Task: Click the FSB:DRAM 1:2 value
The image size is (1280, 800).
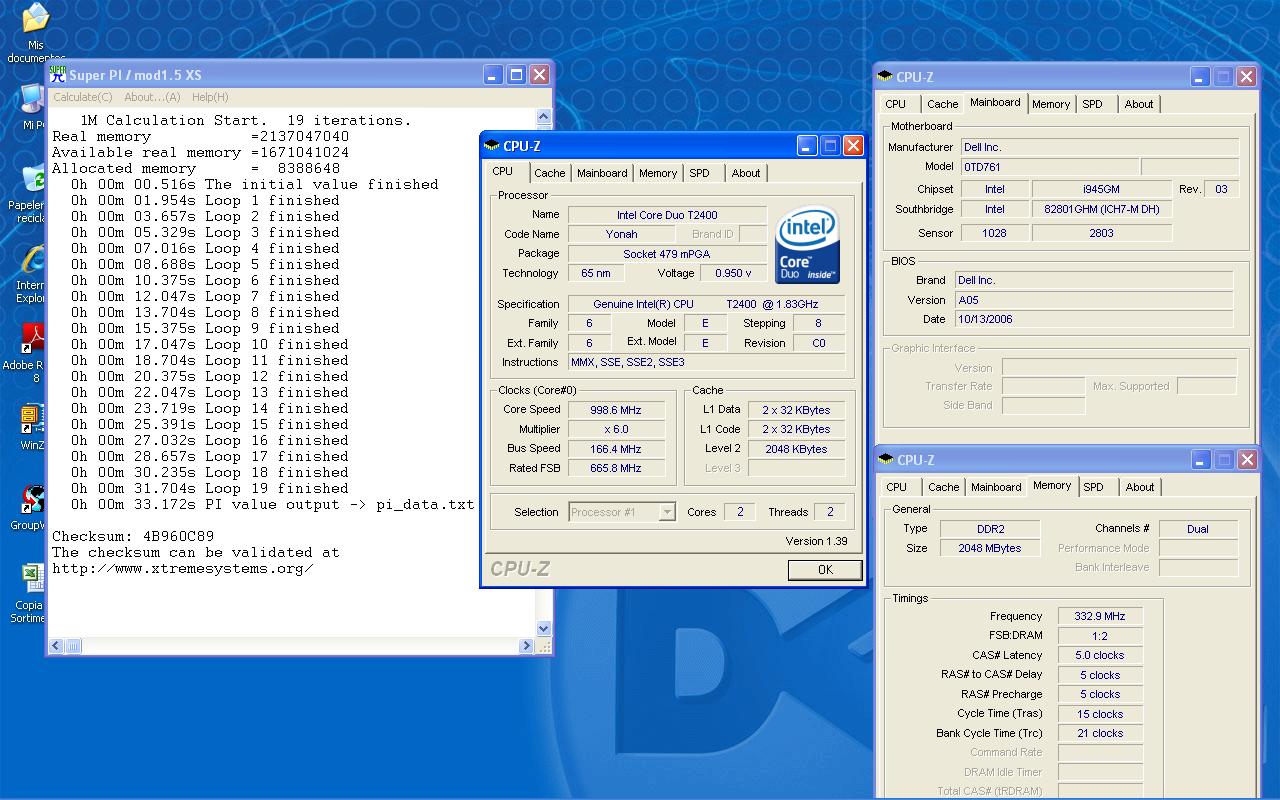Action: [x=1100, y=636]
